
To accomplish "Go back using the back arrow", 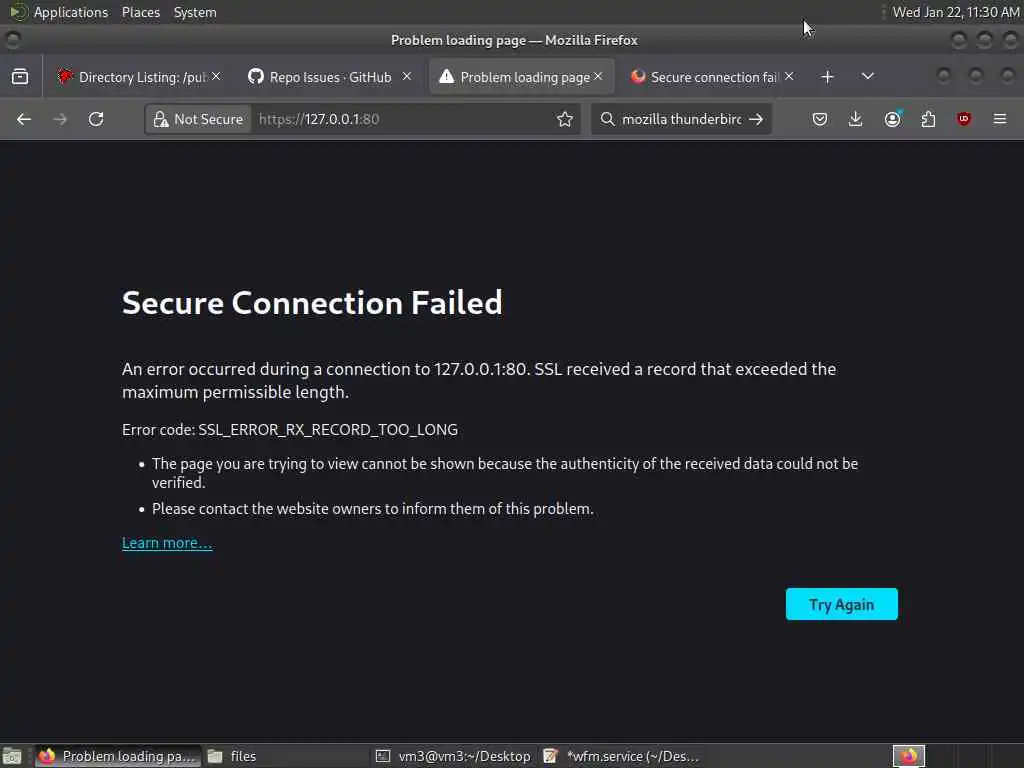I will (x=24, y=119).
